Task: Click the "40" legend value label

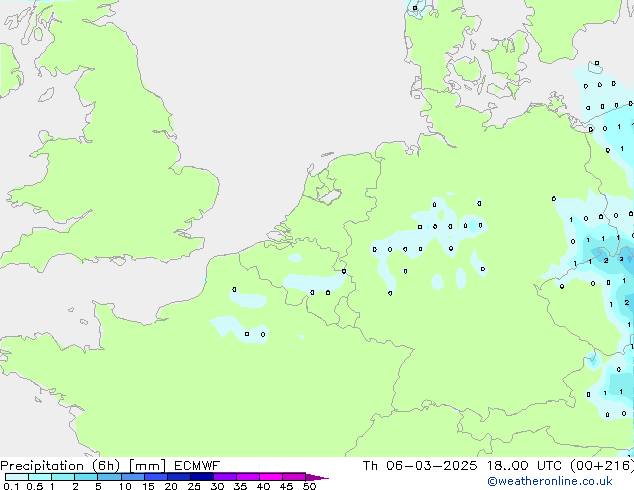Action: coord(263,486)
